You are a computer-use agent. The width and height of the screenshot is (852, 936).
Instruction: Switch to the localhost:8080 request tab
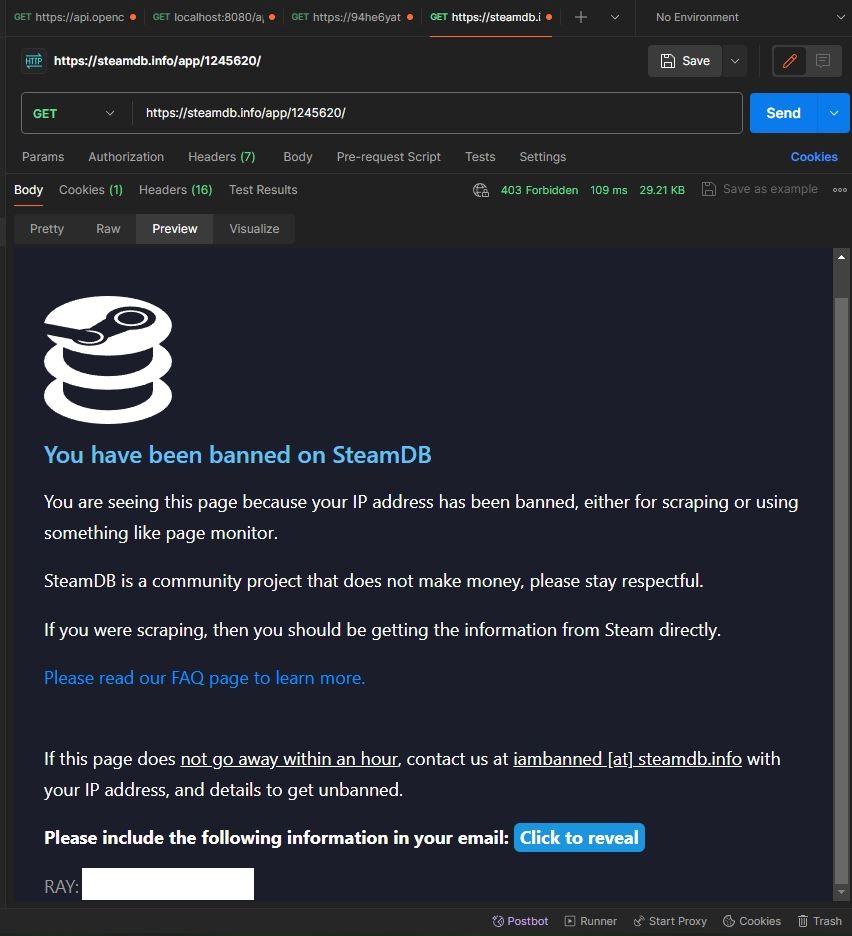click(x=213, y=17)
